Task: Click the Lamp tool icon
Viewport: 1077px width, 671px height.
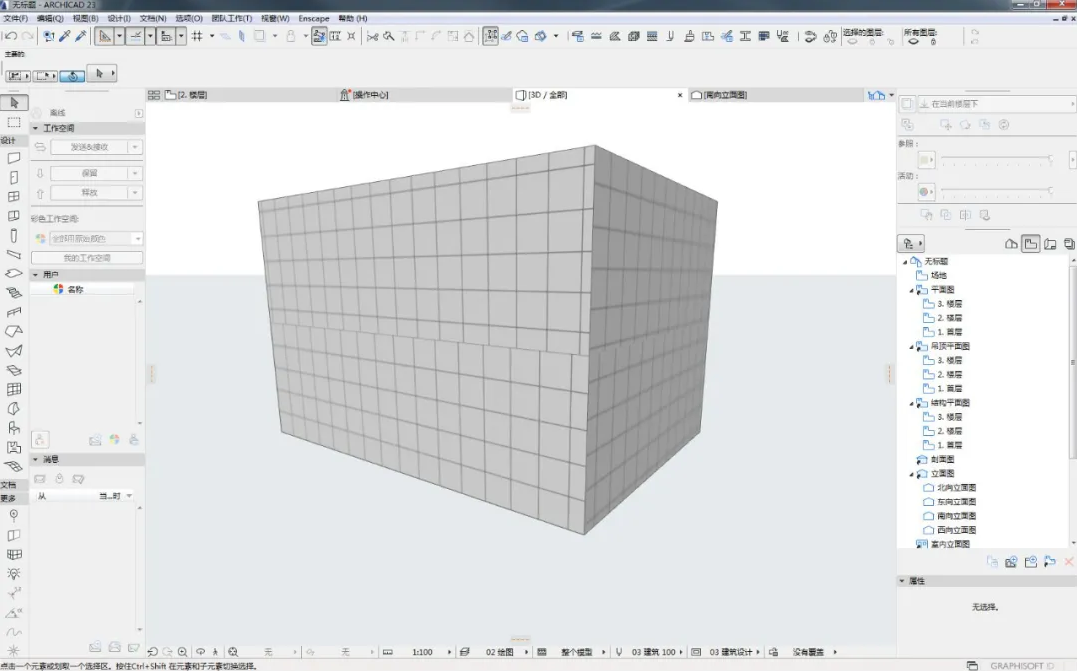Action: (x=14, y=573)
